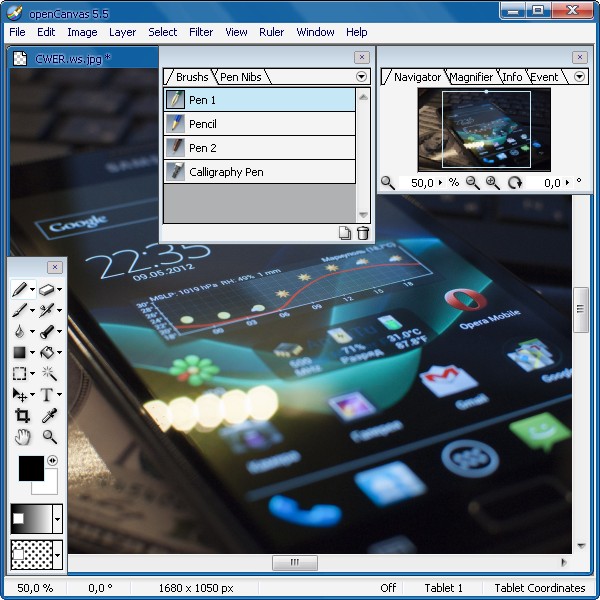Activate the Hand pan tool
Screen dimensions: 600x600
pyautogui.click(x=21, y=437)
